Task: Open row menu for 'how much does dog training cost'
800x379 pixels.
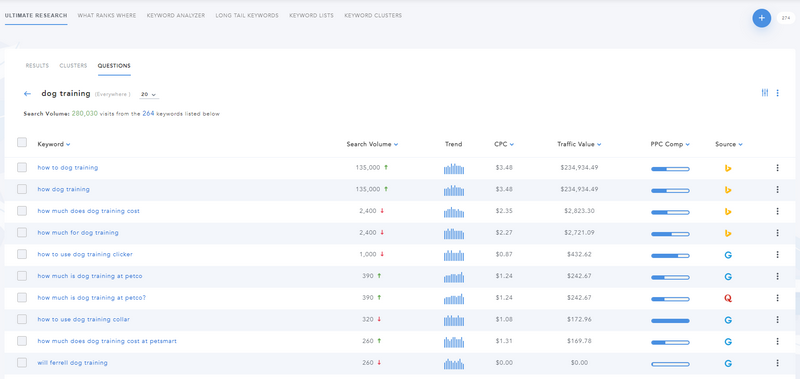Action: (777, 211)
